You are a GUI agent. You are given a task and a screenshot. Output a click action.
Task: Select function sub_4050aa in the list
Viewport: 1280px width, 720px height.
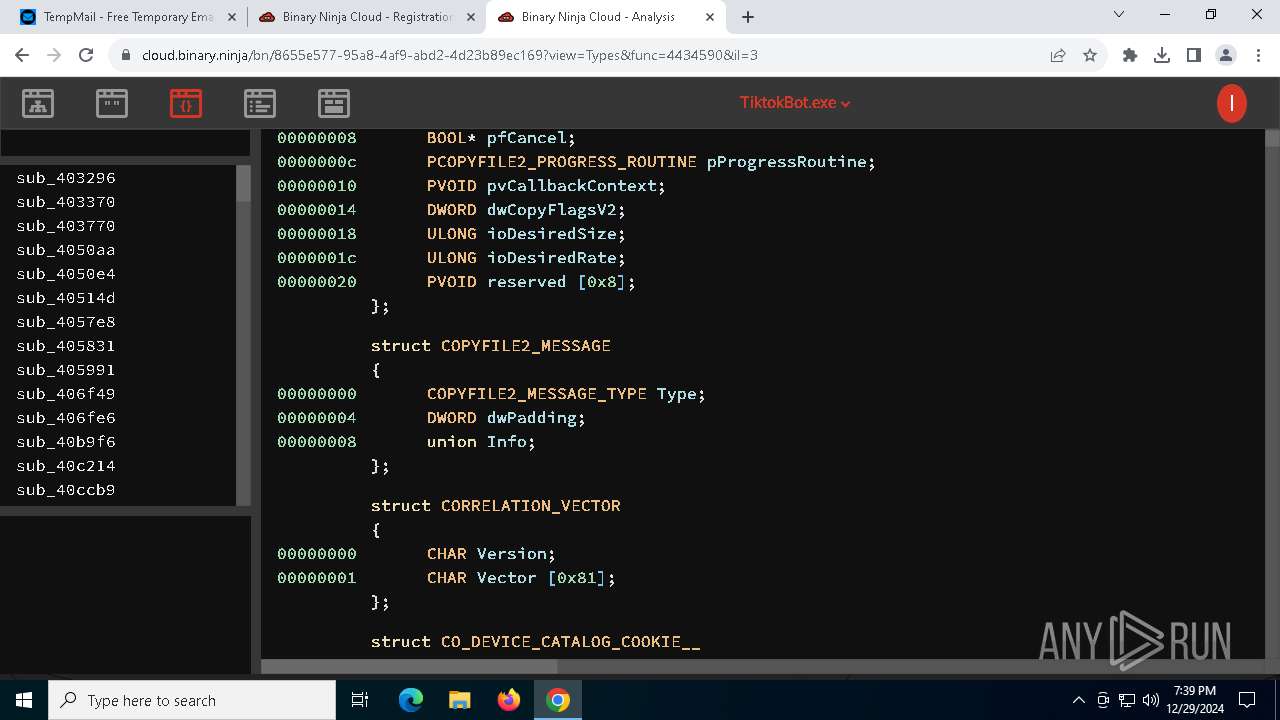tap(66, 250)
